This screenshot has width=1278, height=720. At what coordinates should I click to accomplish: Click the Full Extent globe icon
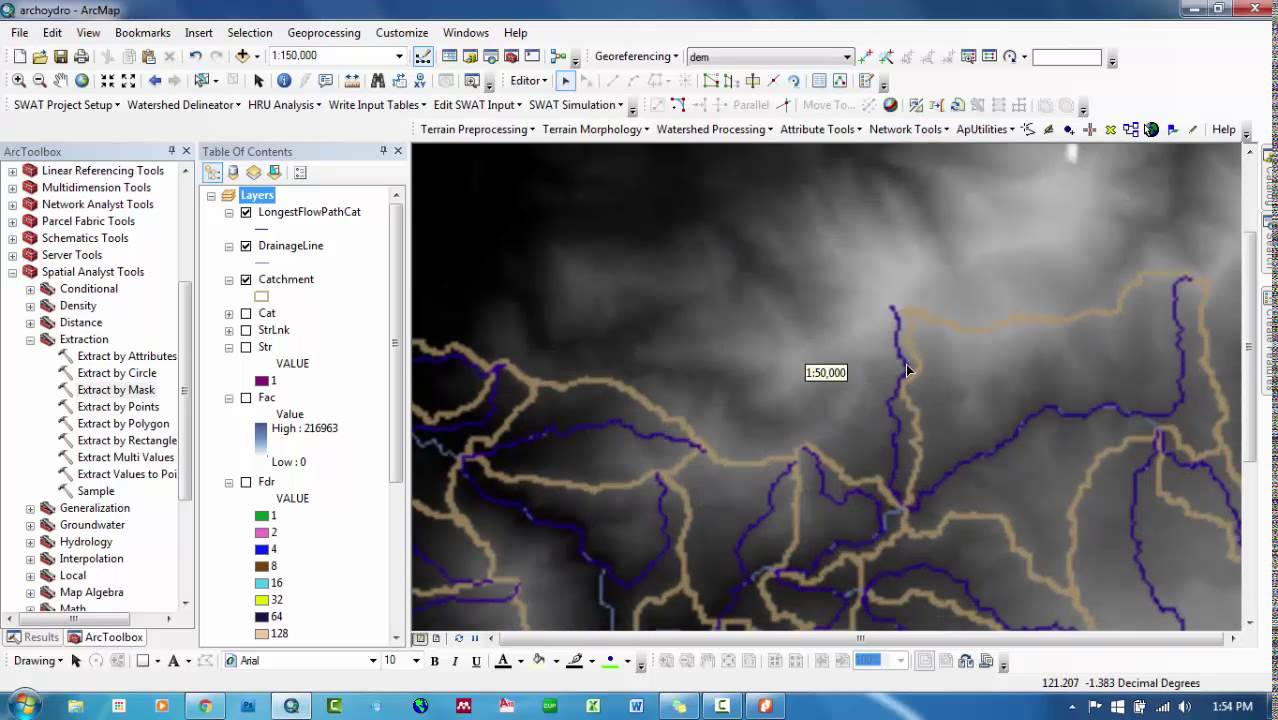(82, 81)
